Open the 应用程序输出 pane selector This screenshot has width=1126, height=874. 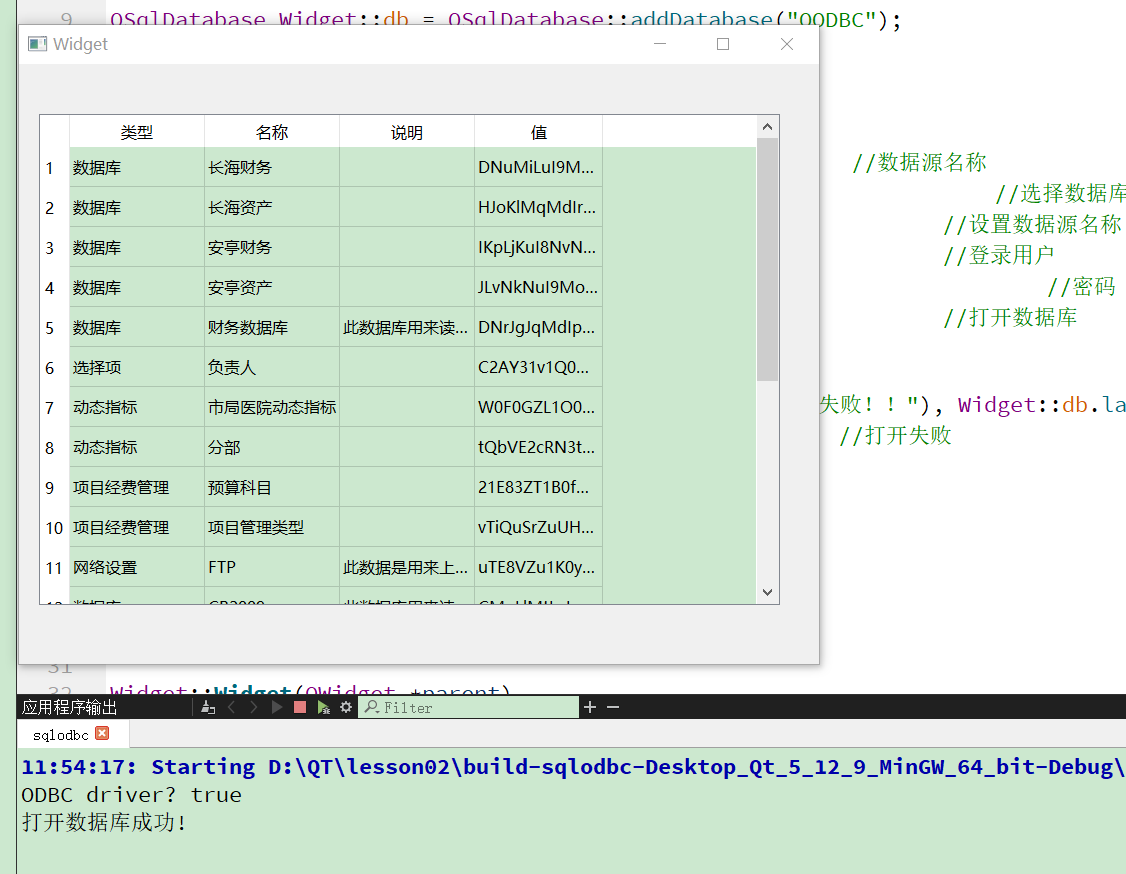70,707
